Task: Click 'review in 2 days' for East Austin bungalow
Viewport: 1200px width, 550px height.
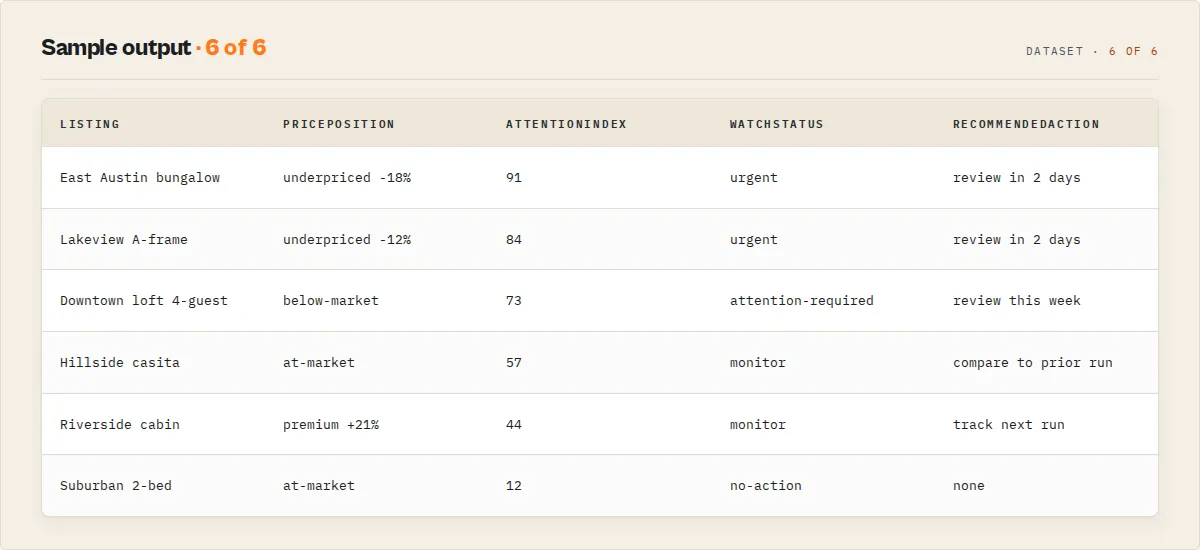Action: coord(1017,178)
